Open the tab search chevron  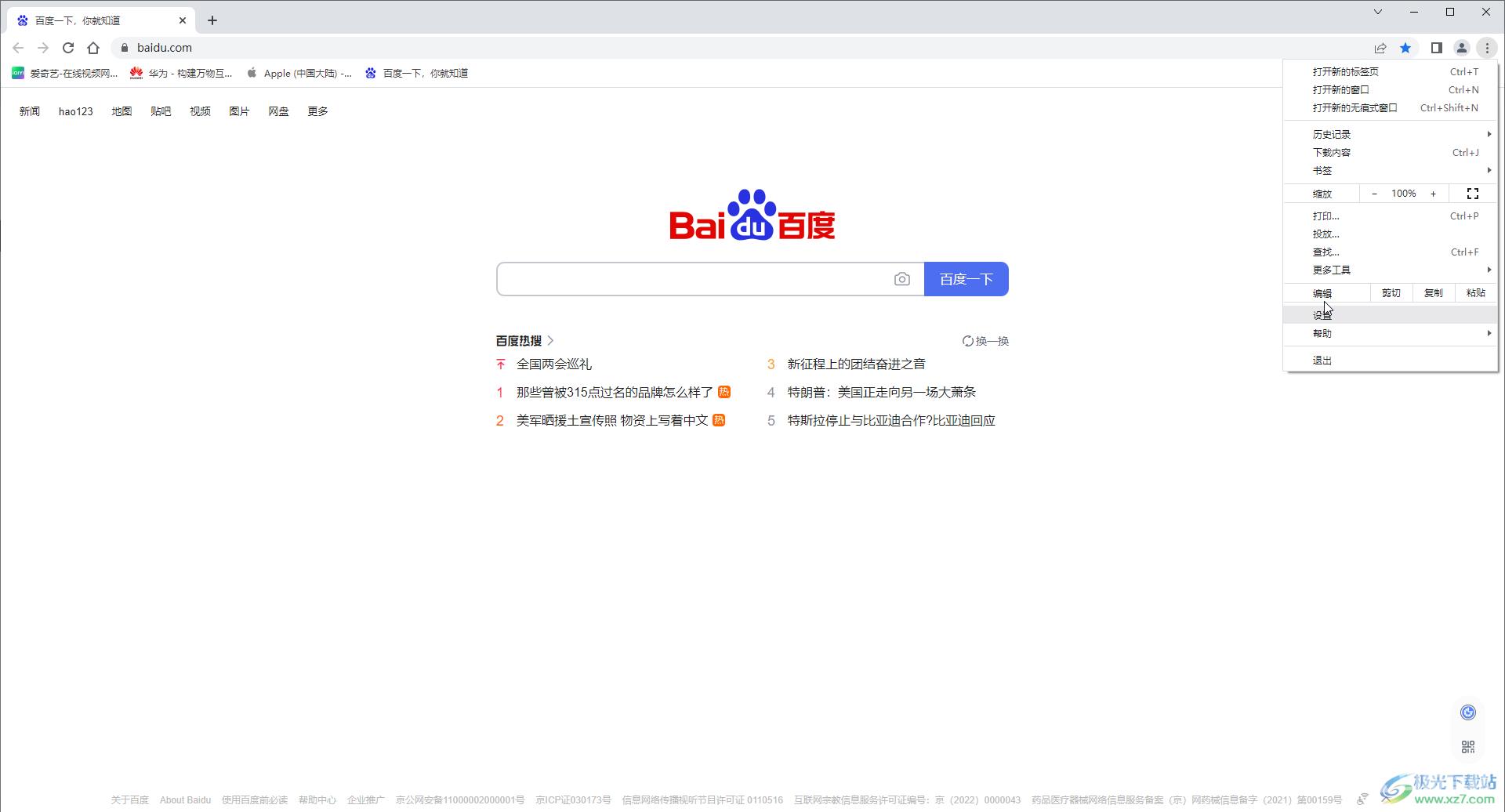(x=1377, y=12)
